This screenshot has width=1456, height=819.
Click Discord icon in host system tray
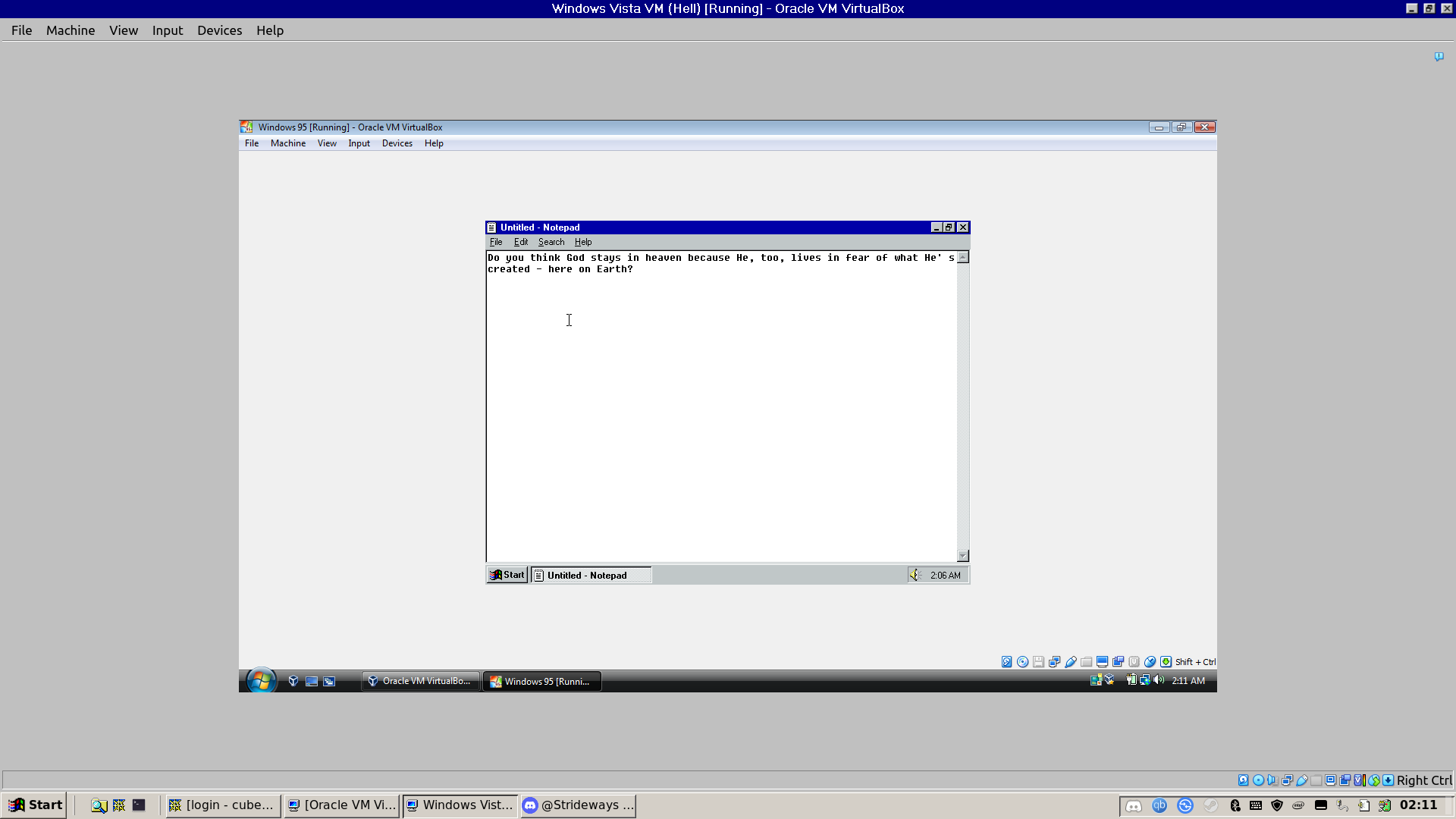1134,805
